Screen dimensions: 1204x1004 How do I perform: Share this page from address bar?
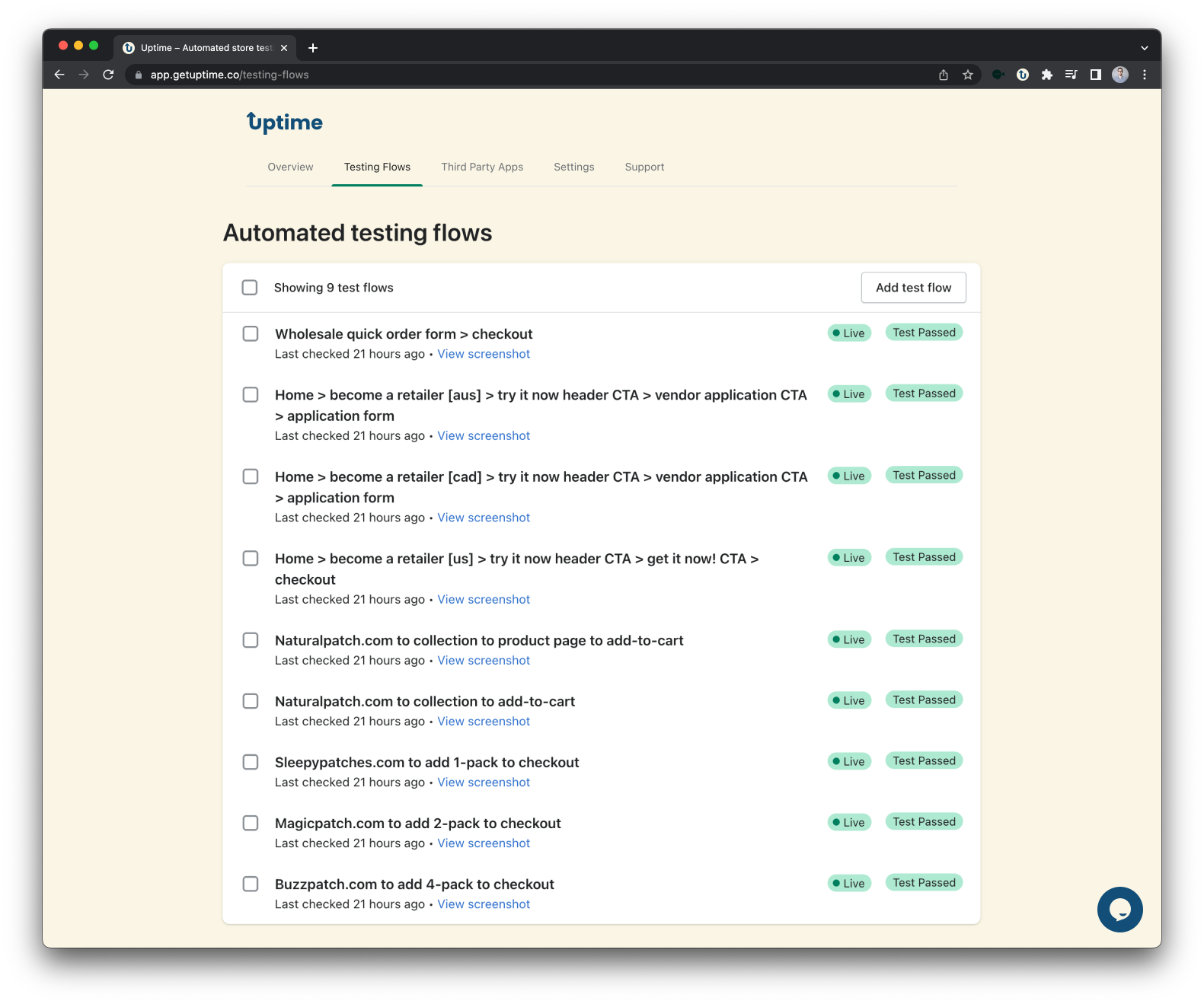tap(944, 75)
